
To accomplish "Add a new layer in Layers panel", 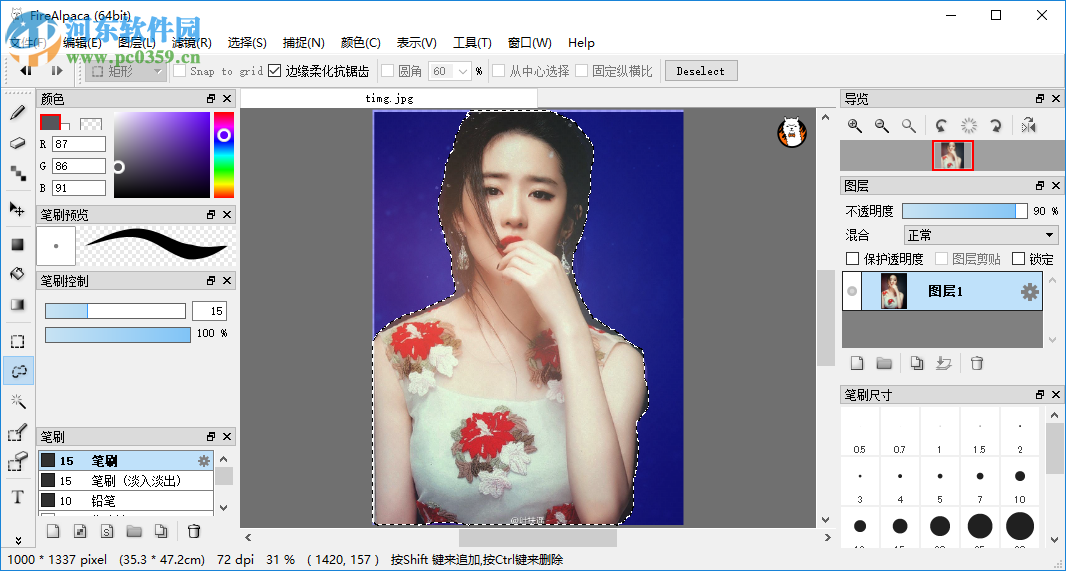I will [x=857, y=363].
